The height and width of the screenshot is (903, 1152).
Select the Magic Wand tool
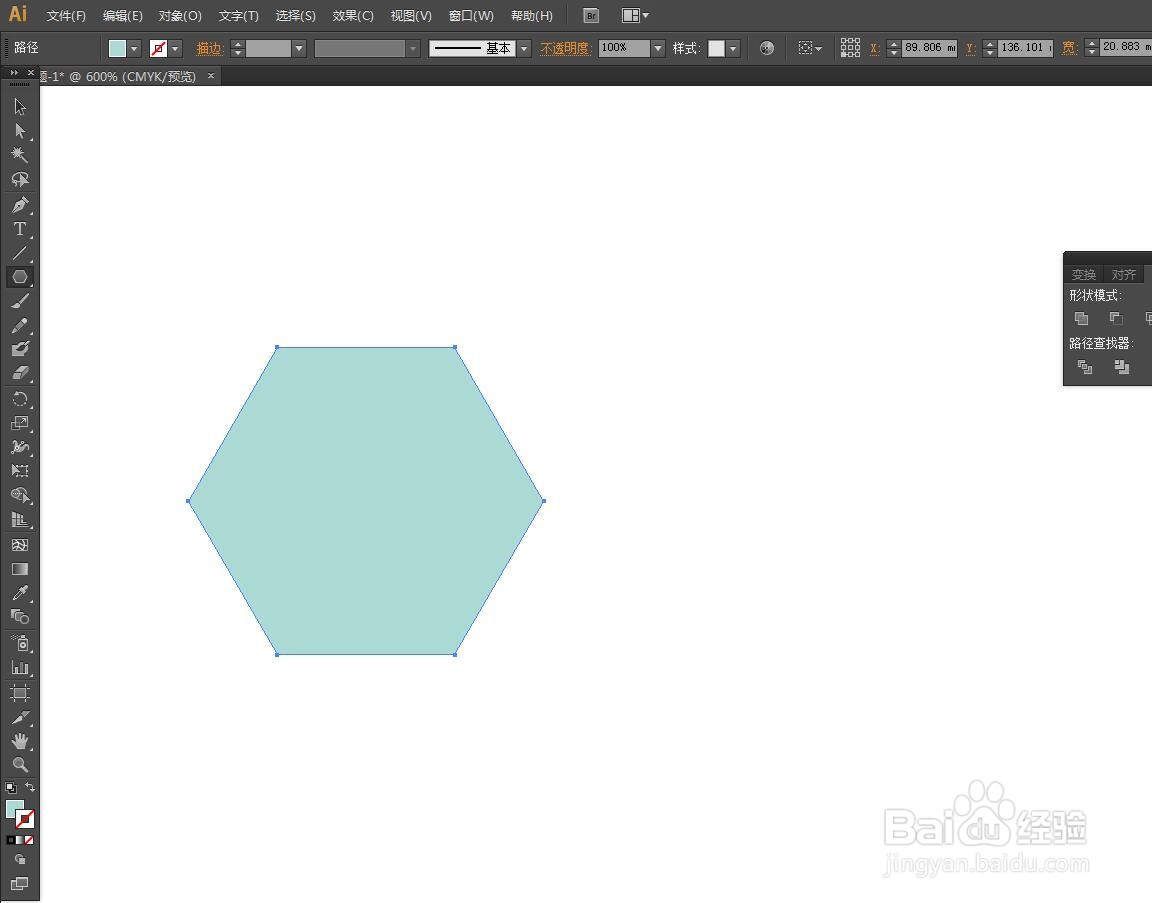pos(20,155)
